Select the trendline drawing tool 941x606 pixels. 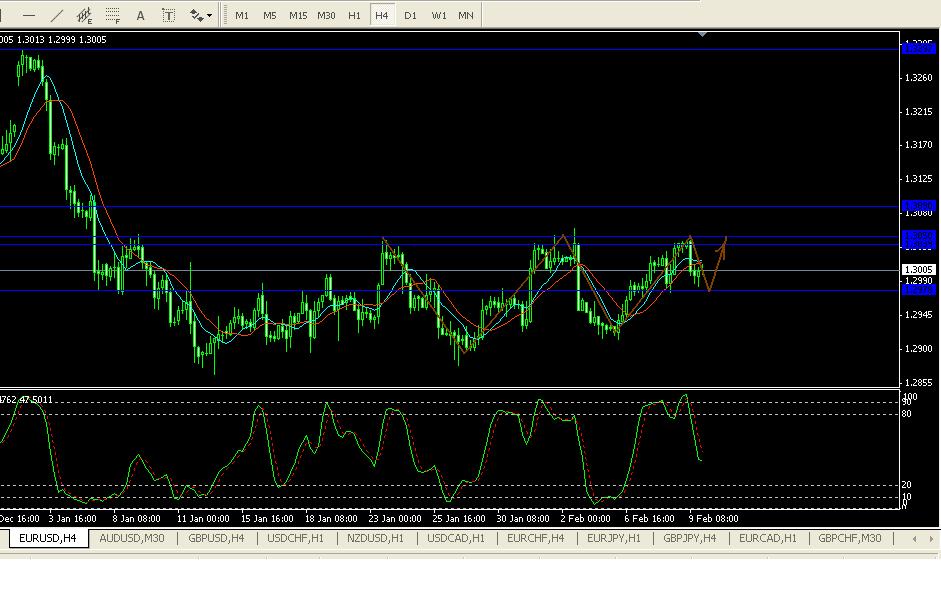[x=57, y=15]
